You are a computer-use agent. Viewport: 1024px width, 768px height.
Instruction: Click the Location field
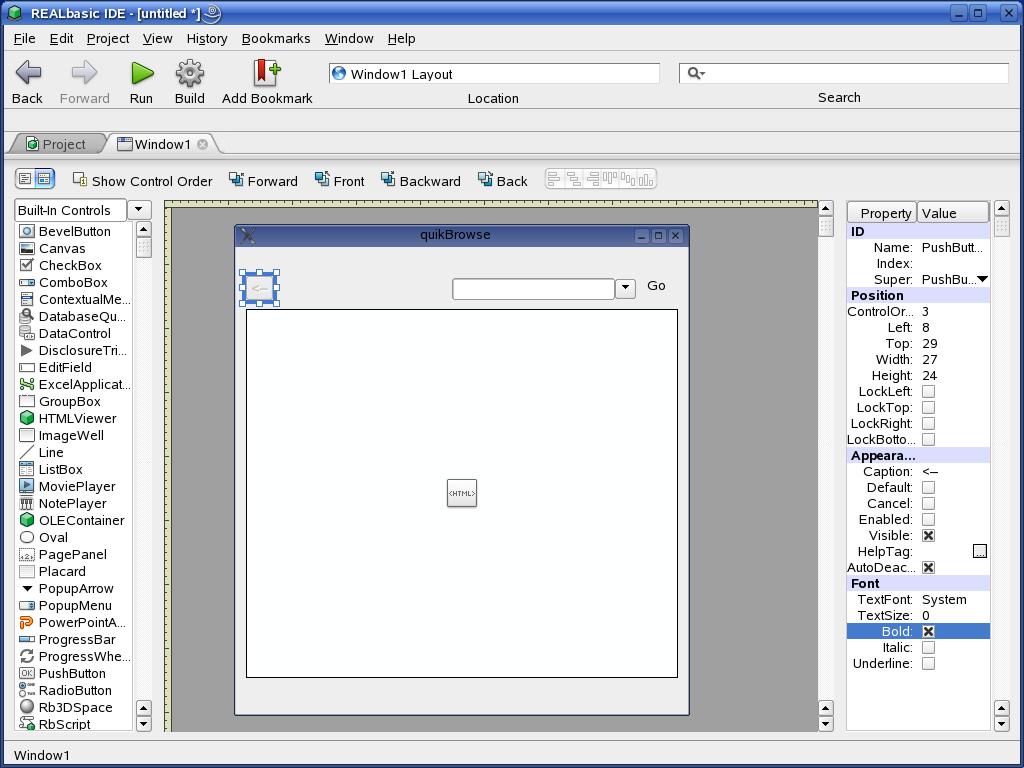pyautogui.click(x=494, y=73)
